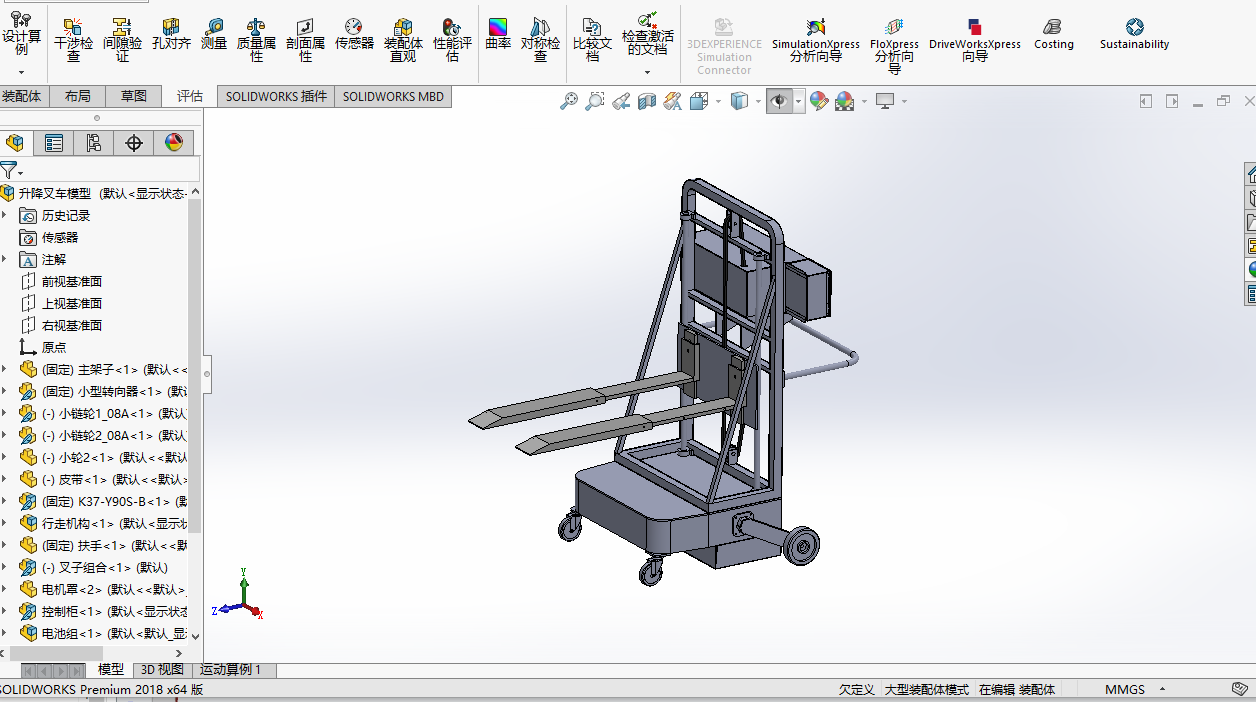Screen dimensions: 1256x702
Task: Open Hide/Show Items dropdown arrow
Action: 799,101
